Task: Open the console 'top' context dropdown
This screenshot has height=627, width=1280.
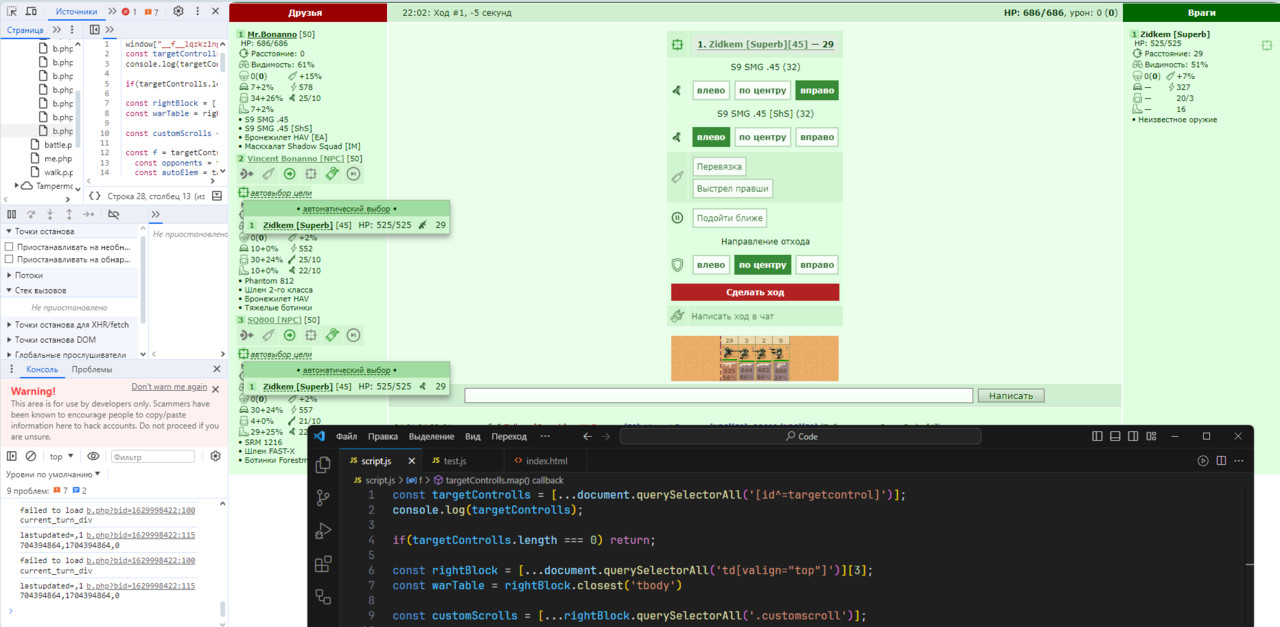Action: click(61, 456)
